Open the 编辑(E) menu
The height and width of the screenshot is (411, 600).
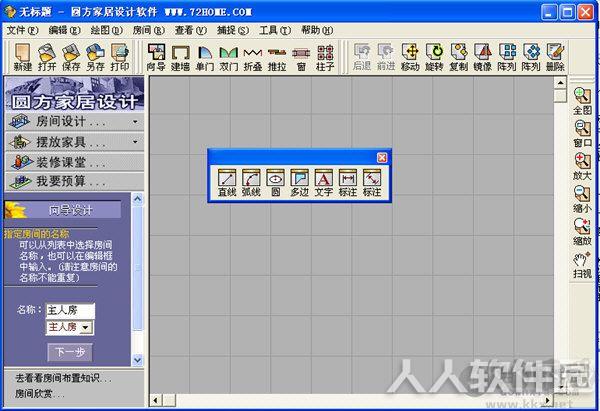(x=64, y=30)
